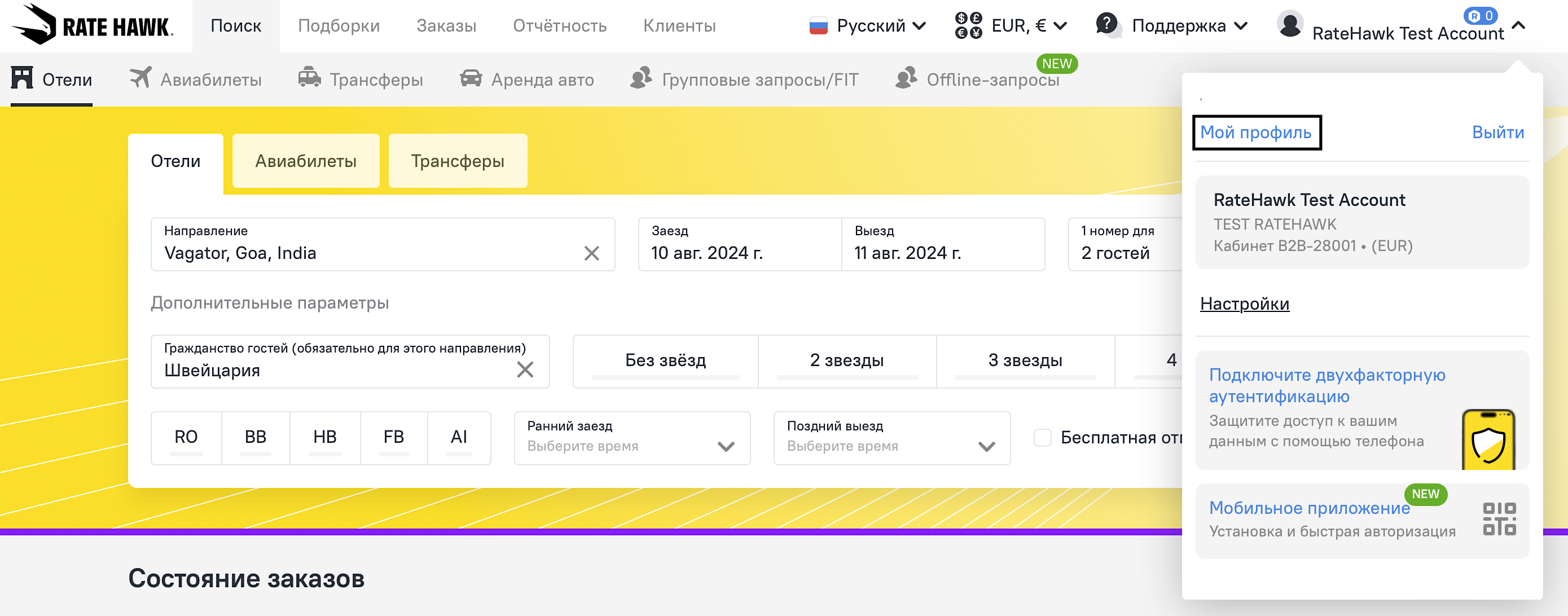Open the Настройки link
Viewport: 1568px width, 616px height.
point(1244,303)
